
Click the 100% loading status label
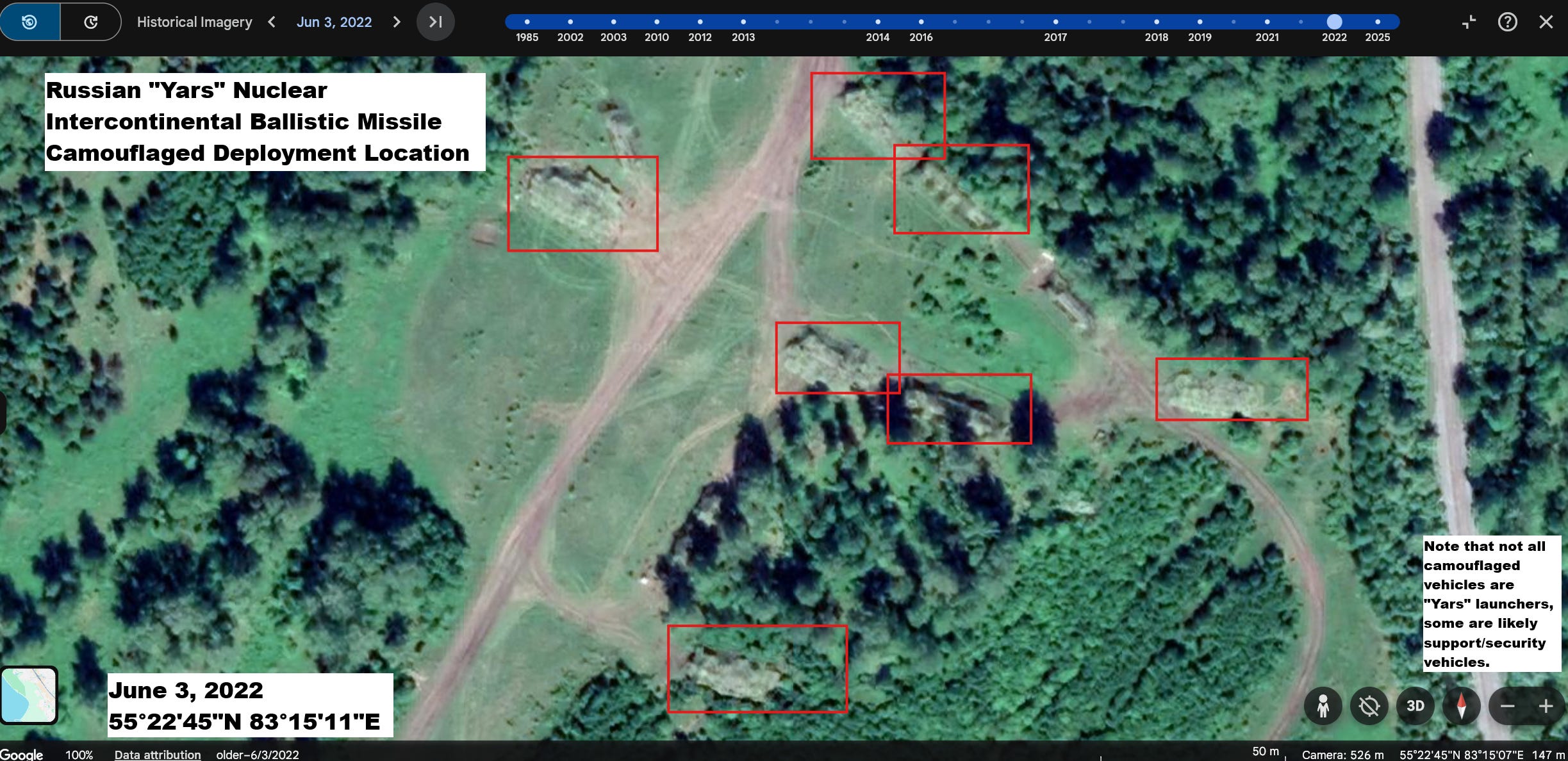pos(79,755)
